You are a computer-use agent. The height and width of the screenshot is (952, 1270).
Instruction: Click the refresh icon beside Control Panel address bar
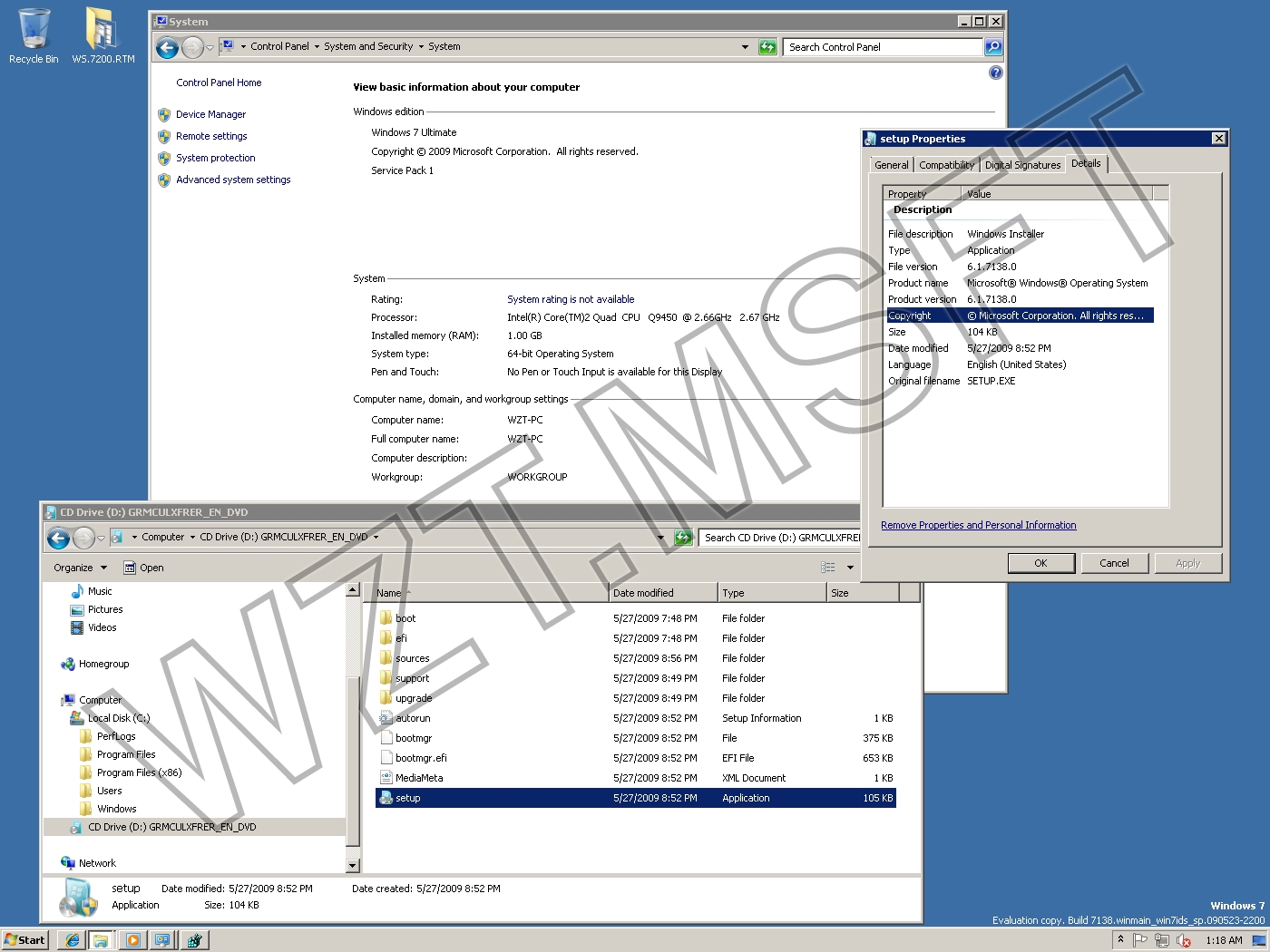[767, 47]
